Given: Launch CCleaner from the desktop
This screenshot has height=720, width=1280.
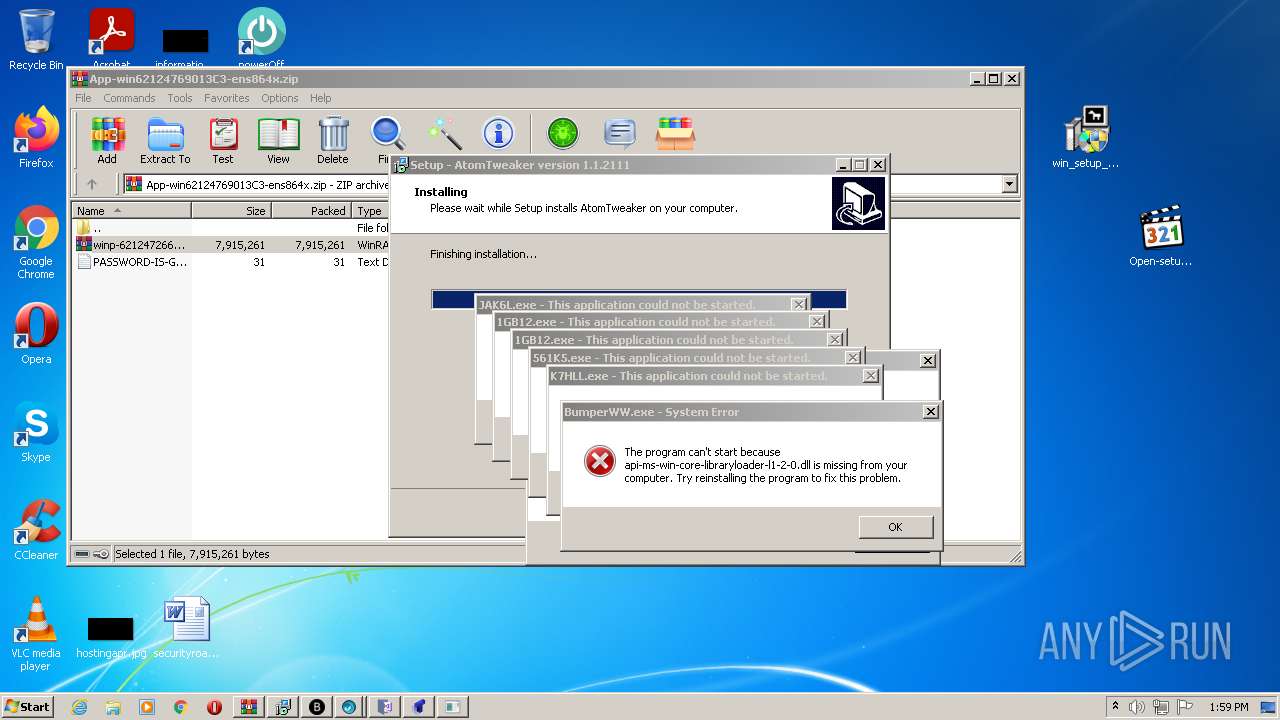Looking at the screenshot, I should click(36, 530).
